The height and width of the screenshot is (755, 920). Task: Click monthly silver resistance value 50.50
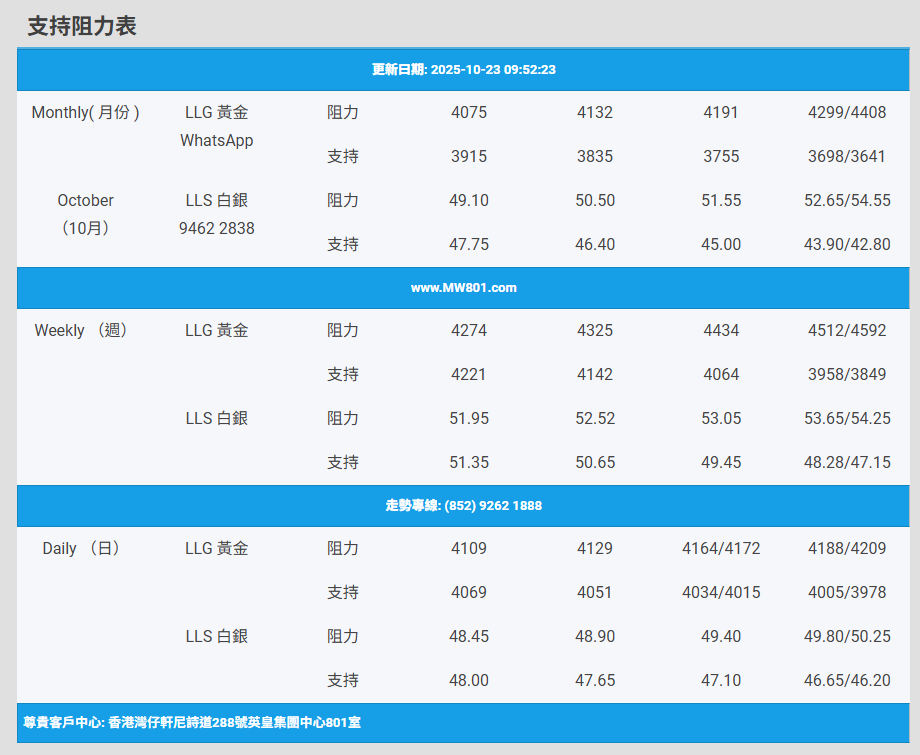pyautogui.click(x=595, y=200)
